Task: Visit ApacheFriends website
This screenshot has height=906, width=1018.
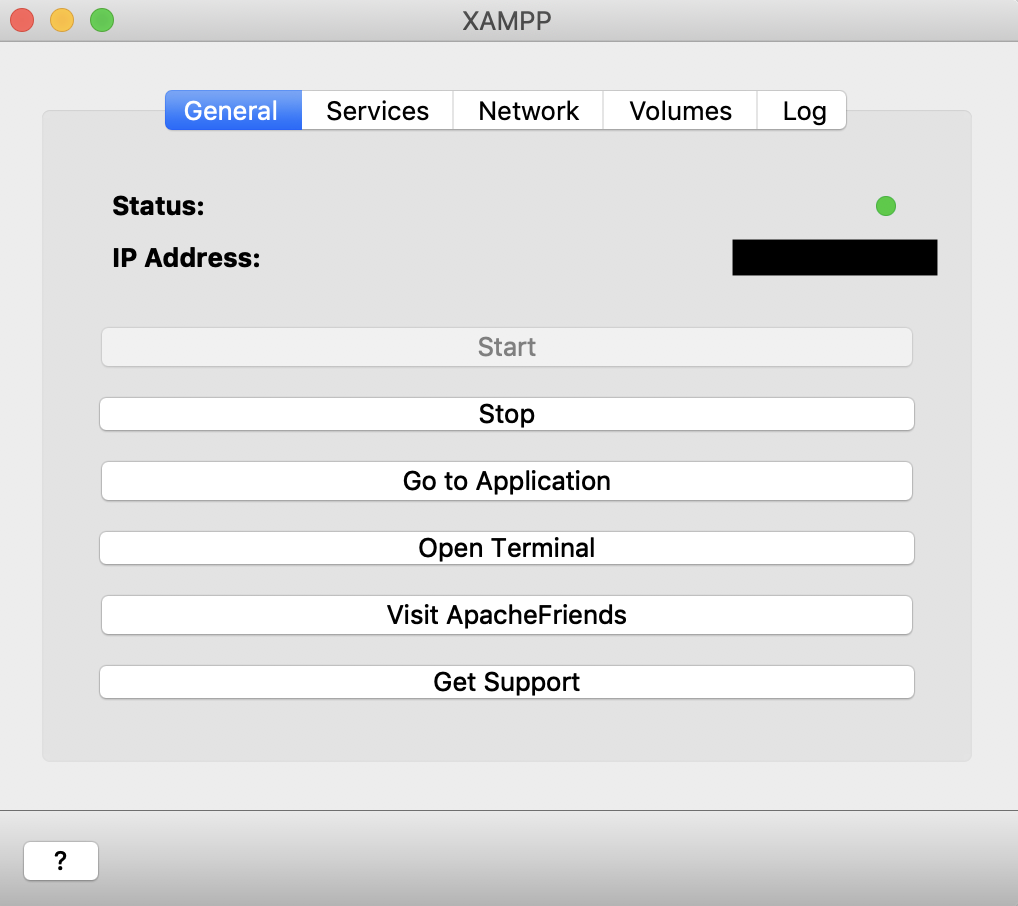Action: click(x=506, y=614)
